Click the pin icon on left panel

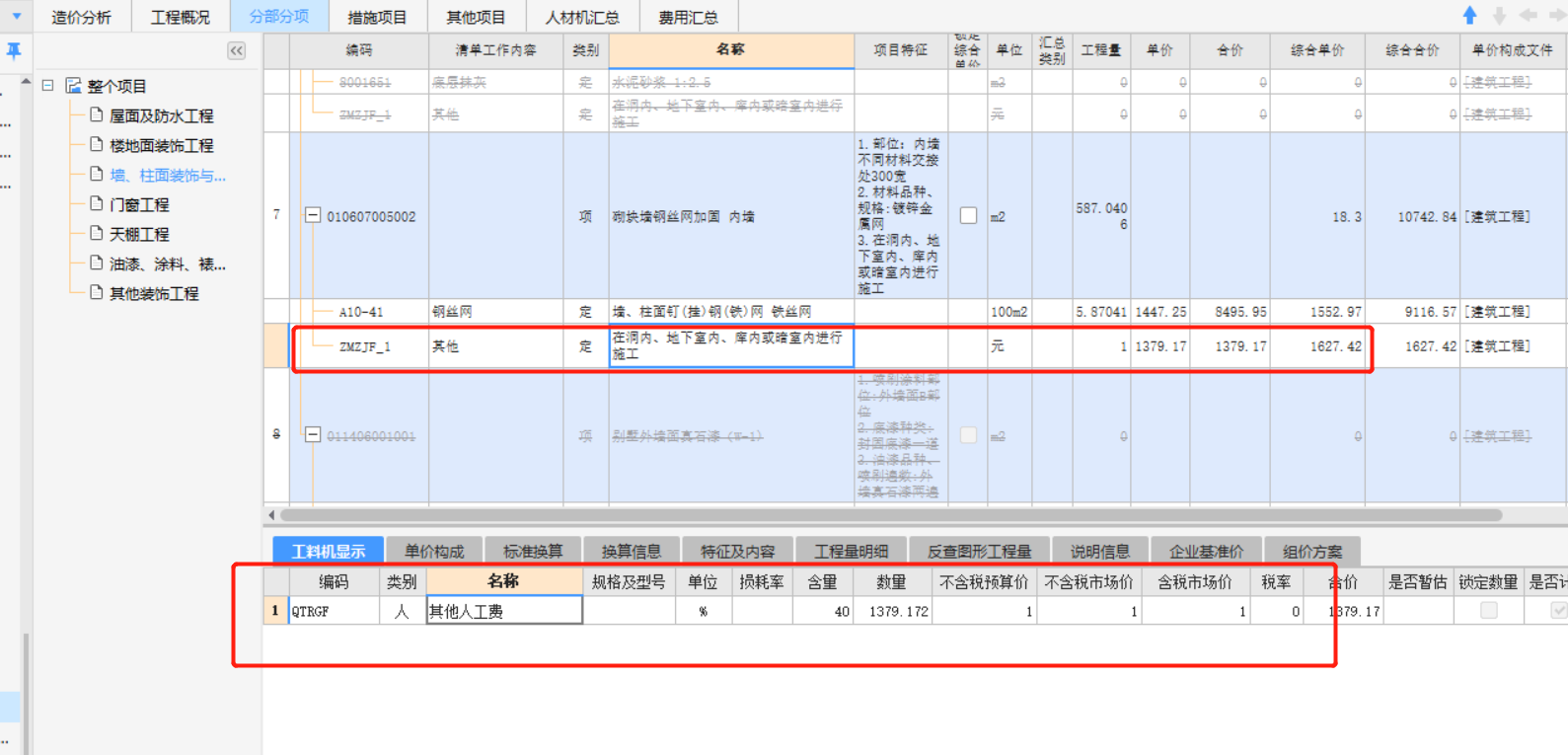[x=14, y=50]
